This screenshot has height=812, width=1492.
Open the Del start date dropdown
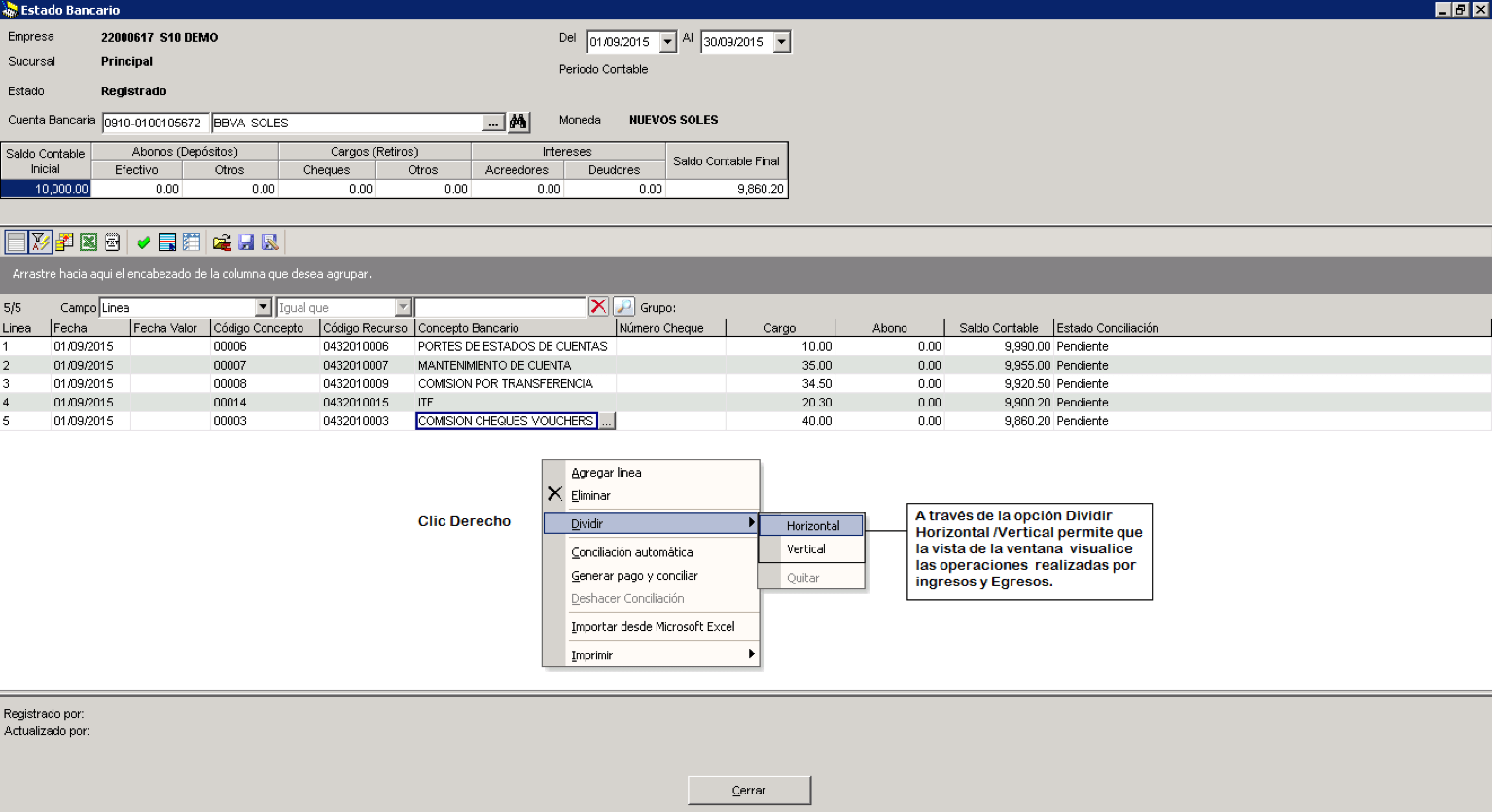pyautogui.click(x=667, y=42)
